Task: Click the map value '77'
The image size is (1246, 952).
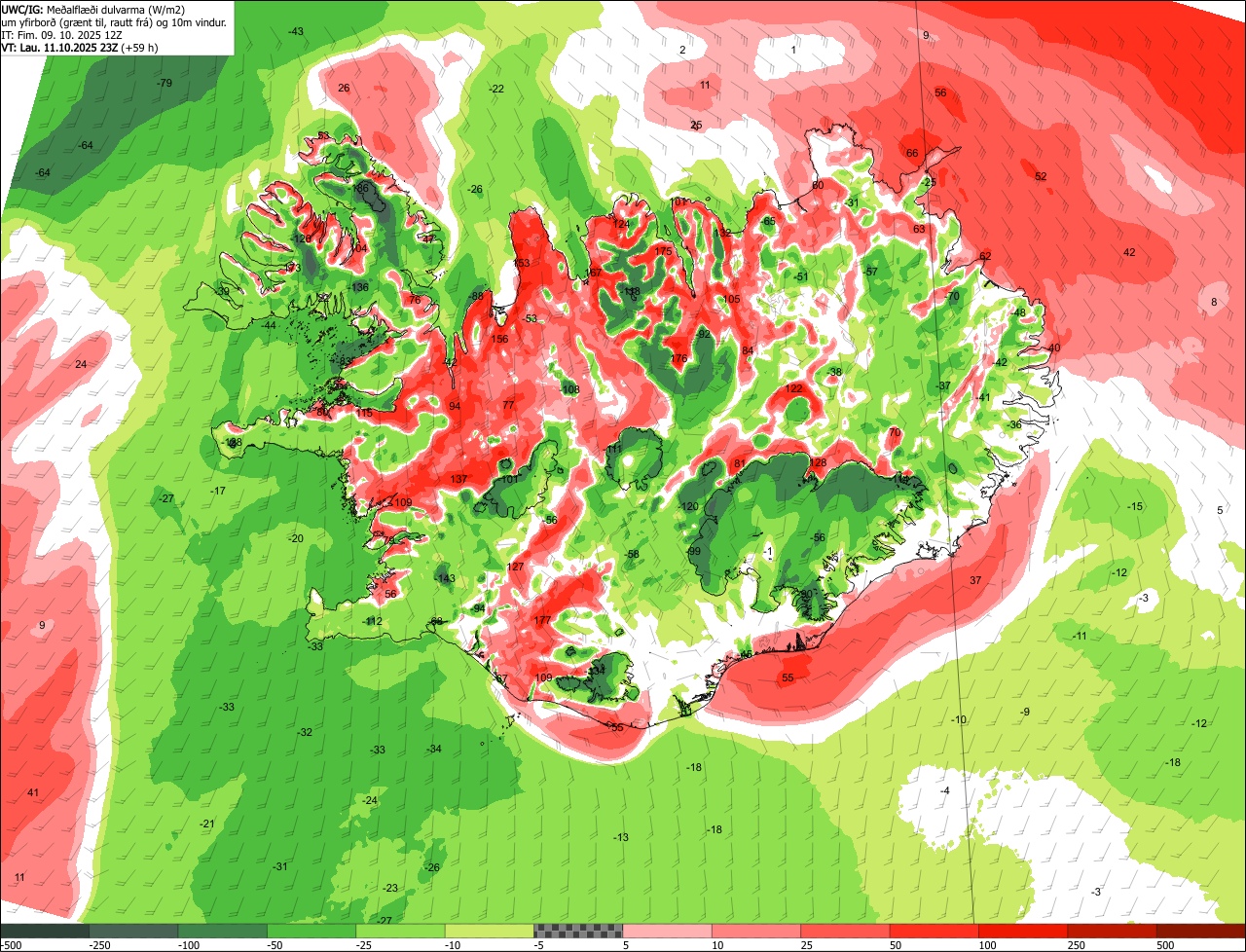Action: (x=508, y=405)
